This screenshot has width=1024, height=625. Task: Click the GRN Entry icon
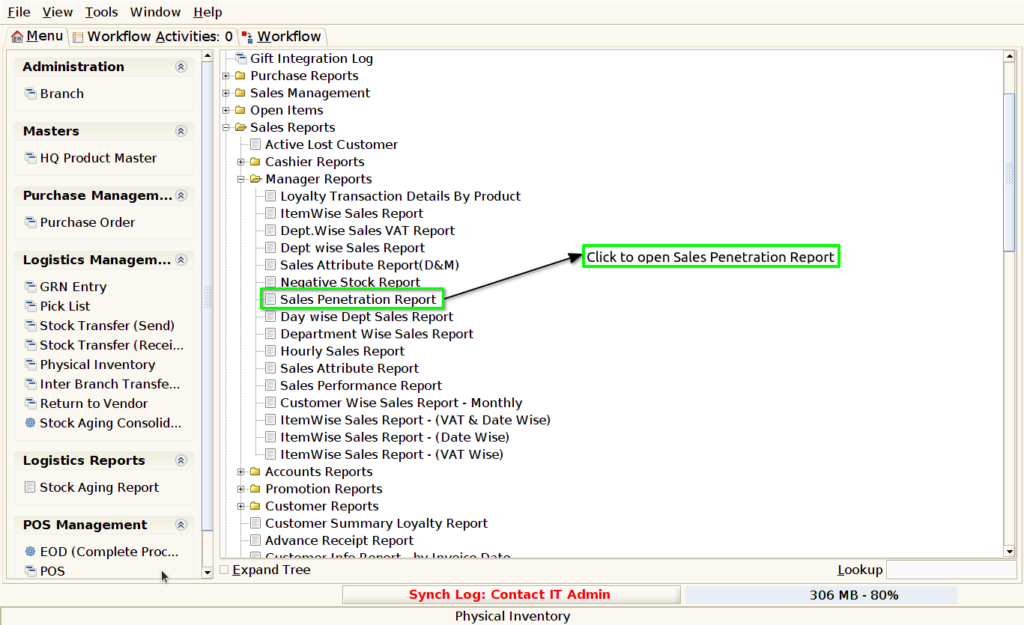(30, 286)
